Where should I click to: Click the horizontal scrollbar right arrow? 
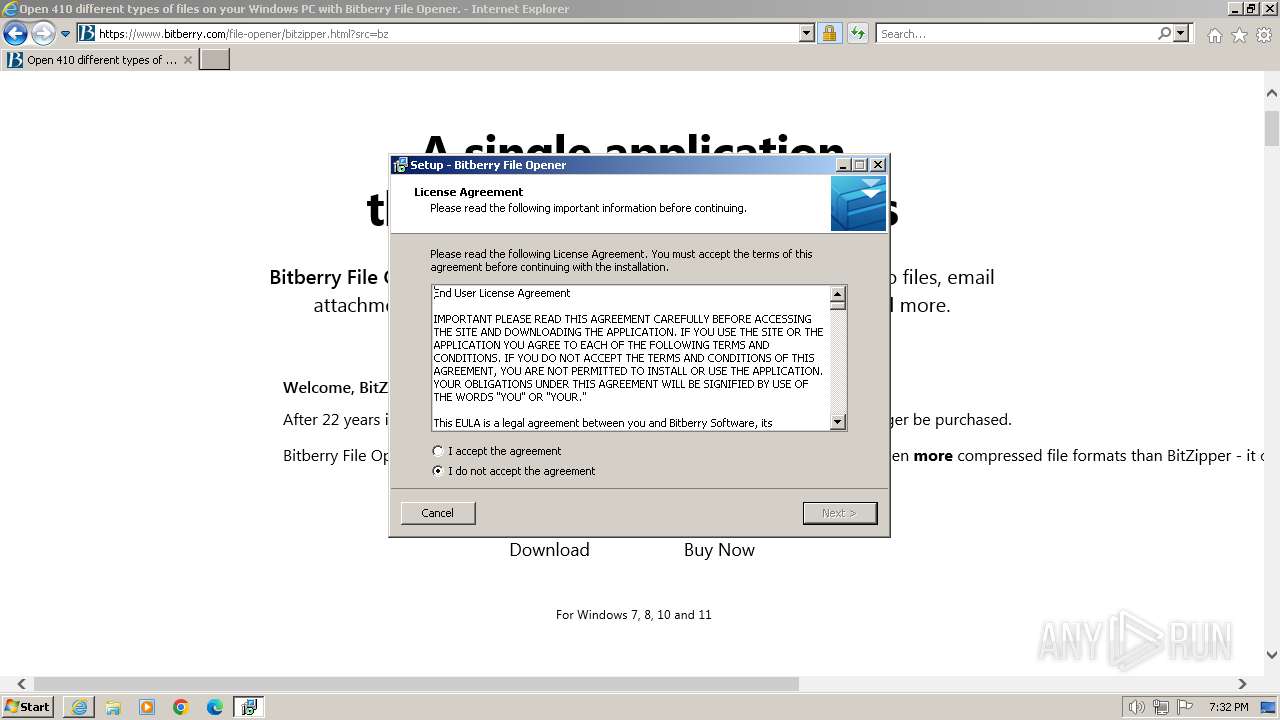(x=1242, y=684)
